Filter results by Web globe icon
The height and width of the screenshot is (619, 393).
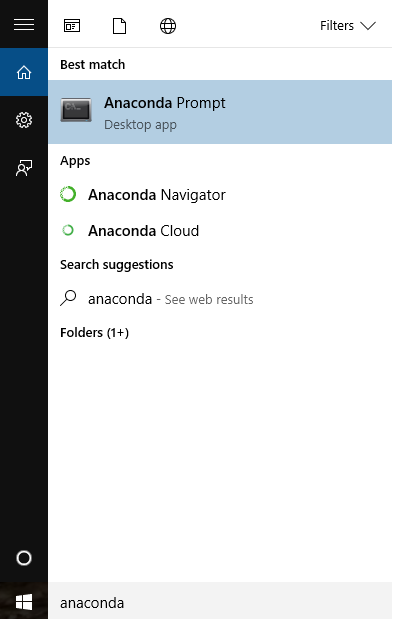pos(168,26)
